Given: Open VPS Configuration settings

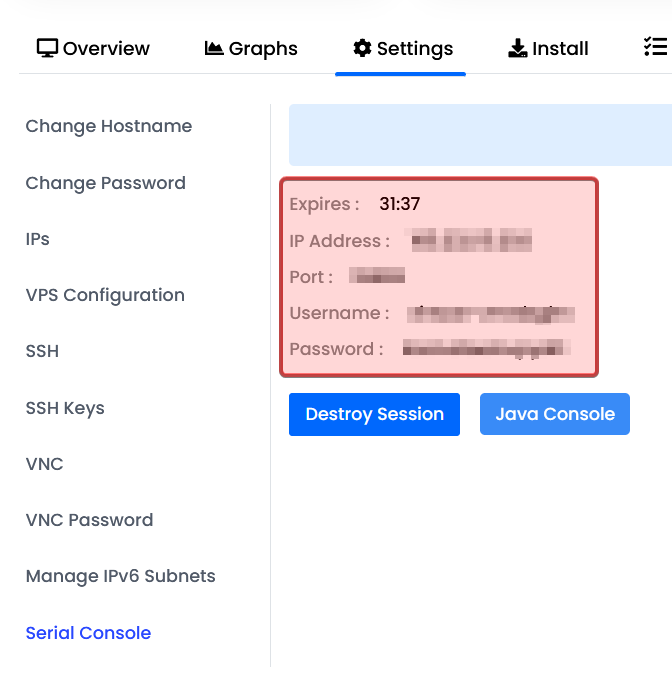Looking at the screenshot, I should pos(105,295).
